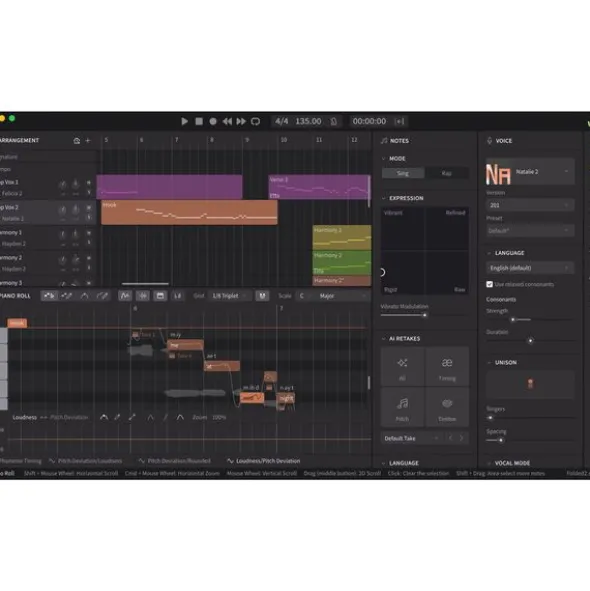Click the Record button in transport bar
The height and width of the screenshot is (591, 590).
point(213,121)
